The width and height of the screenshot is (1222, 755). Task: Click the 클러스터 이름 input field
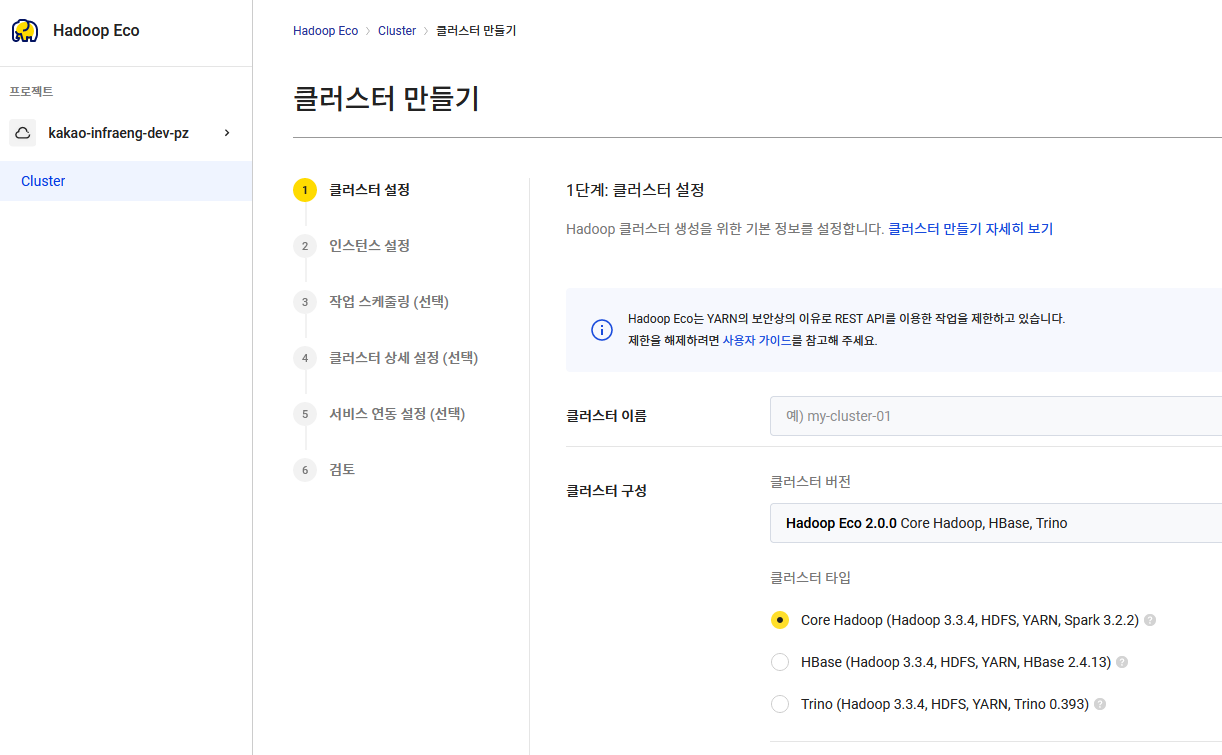(995, 416)
